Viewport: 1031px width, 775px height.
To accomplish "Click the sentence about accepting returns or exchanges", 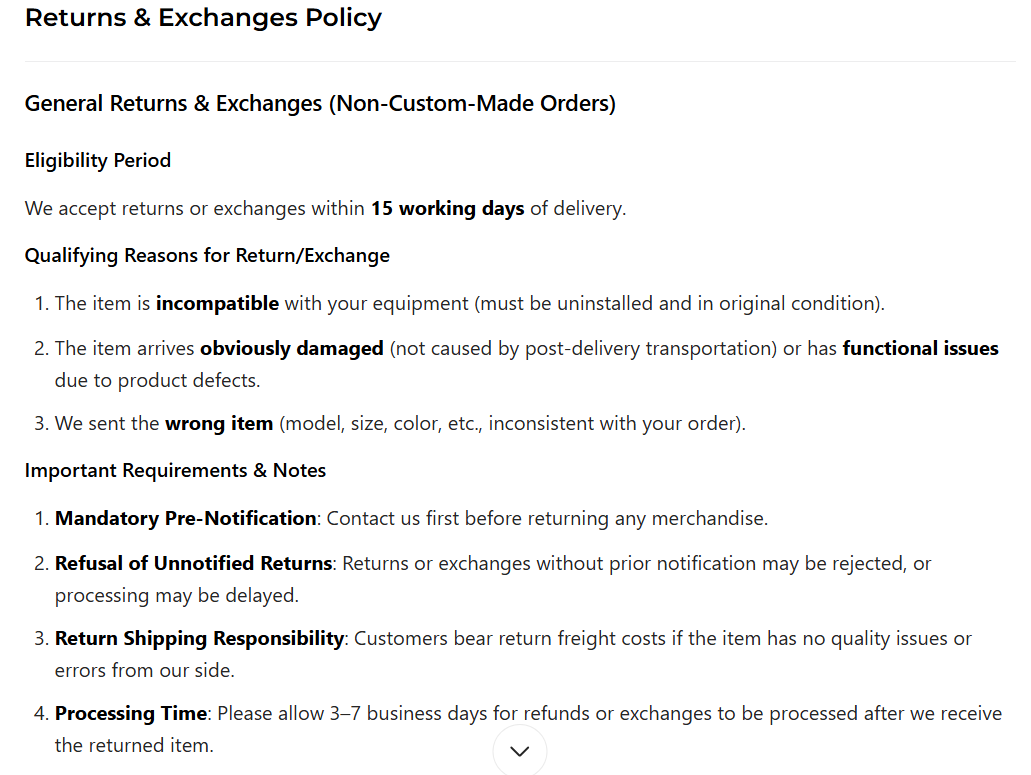I will (x=325, y=209).
